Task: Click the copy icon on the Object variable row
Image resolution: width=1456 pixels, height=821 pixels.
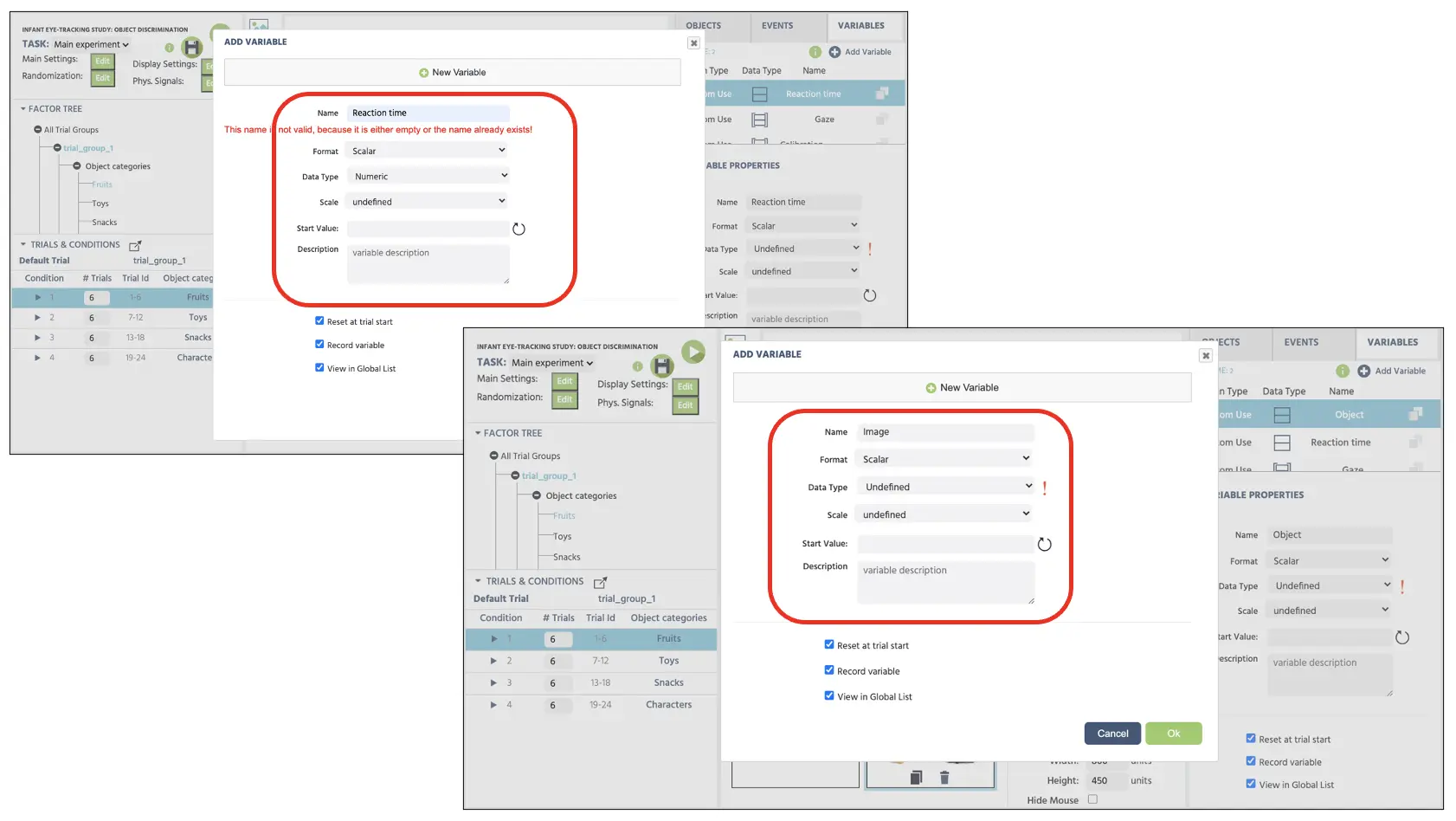Action: 1415,414
